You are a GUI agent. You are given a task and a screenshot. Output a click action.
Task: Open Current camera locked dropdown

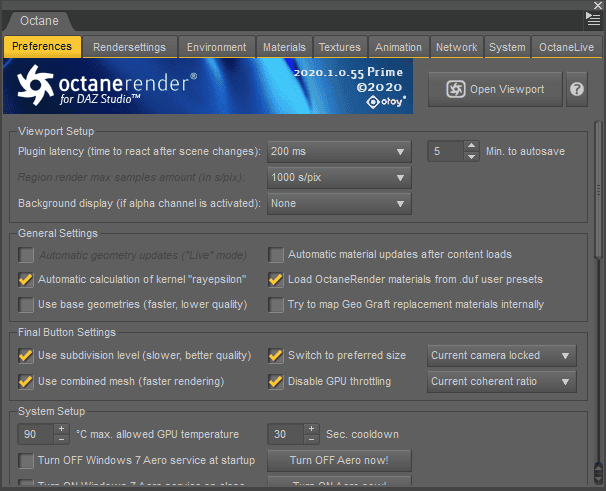coord(502,356)
